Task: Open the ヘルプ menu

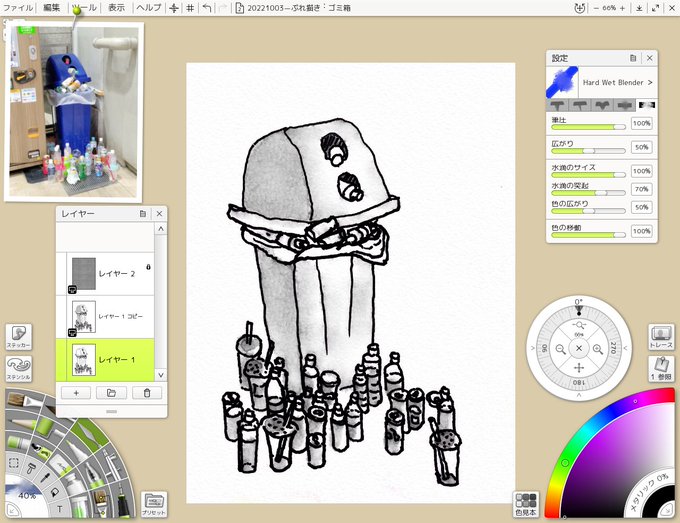Action: (149, 8)
